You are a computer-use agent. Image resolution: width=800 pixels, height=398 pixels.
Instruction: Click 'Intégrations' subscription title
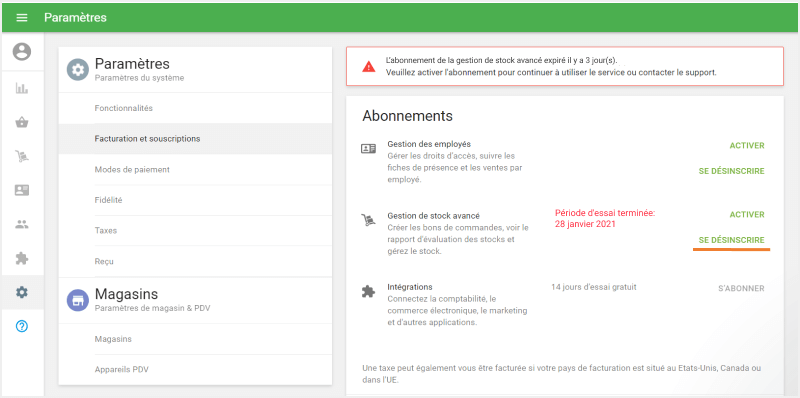[410, 287]
